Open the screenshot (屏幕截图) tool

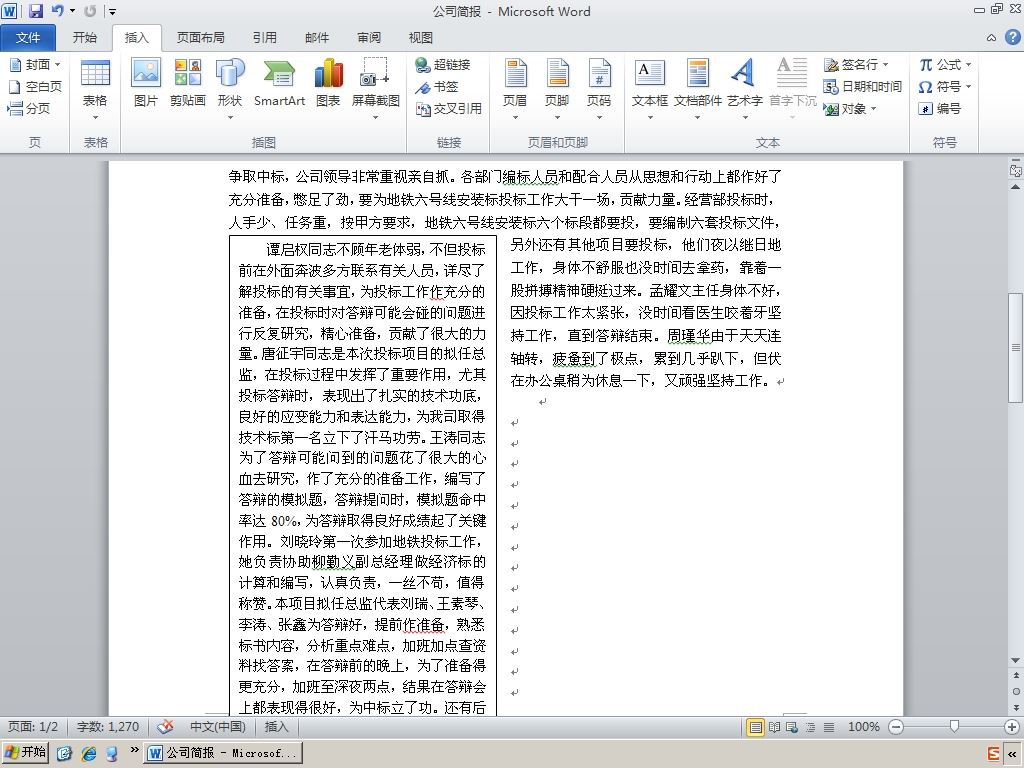click(376, 89)
